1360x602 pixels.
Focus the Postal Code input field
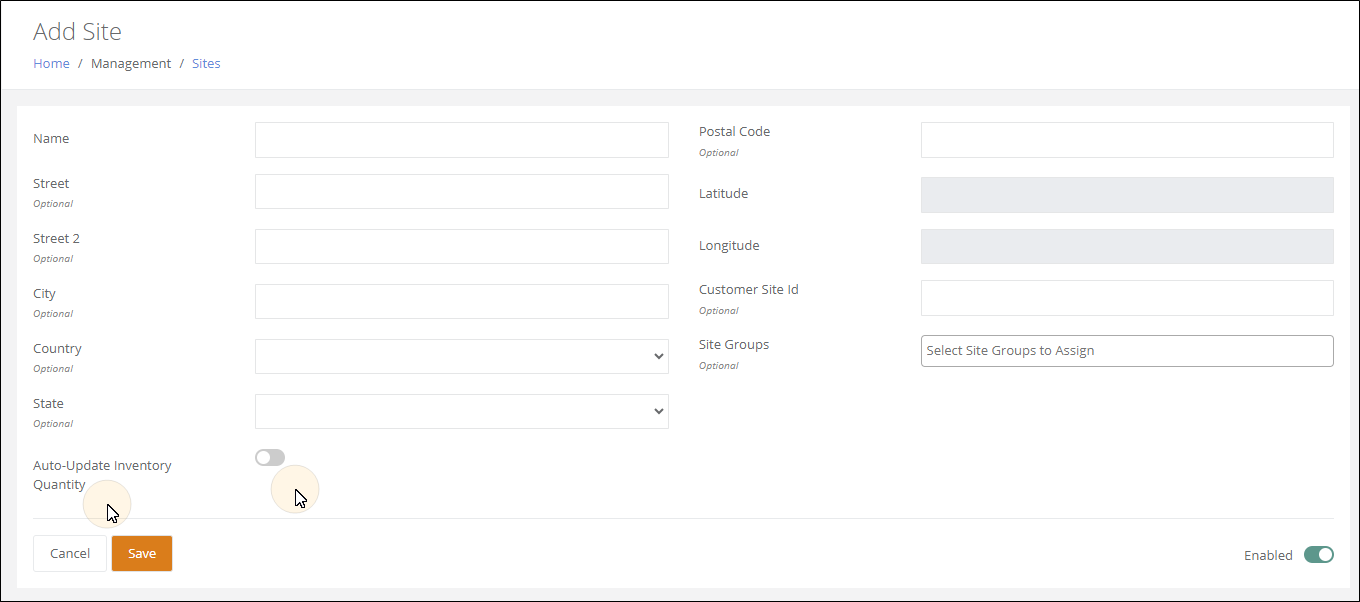coord(1127,140)
